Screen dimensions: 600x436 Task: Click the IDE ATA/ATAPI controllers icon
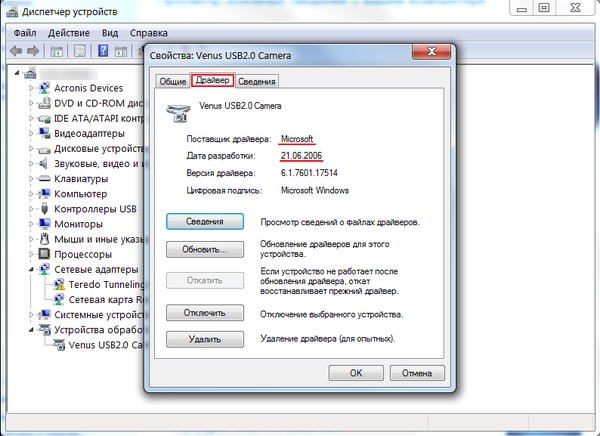pos(44,119)
